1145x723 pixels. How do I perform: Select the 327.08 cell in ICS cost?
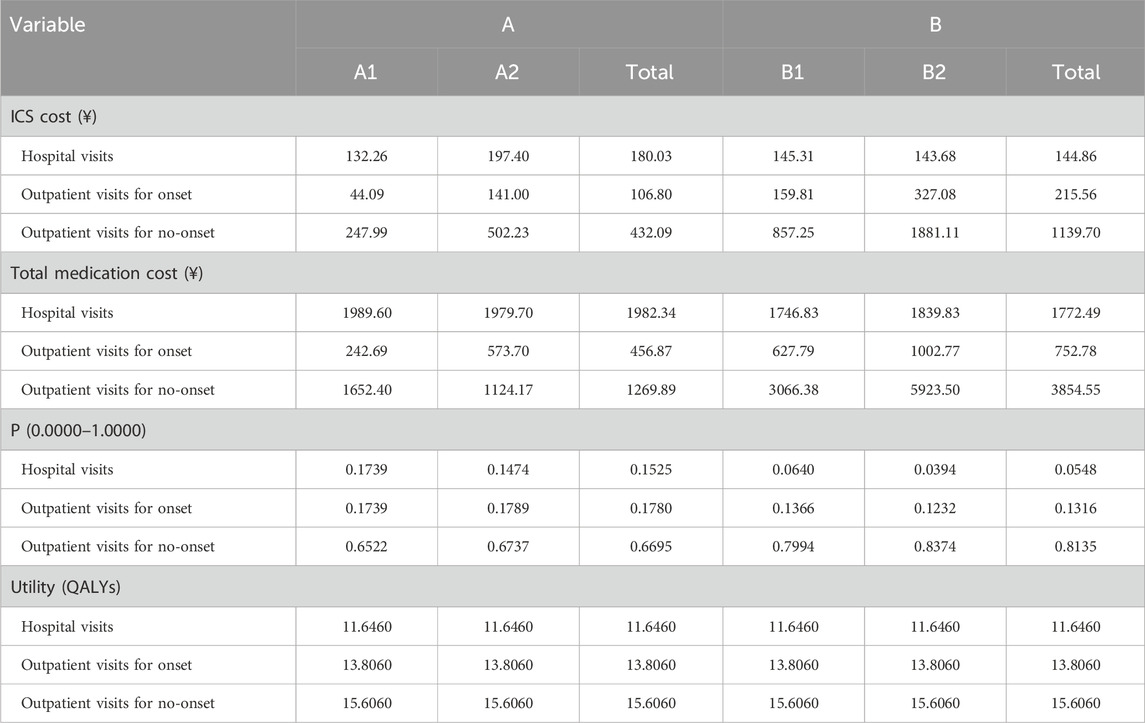934,195
